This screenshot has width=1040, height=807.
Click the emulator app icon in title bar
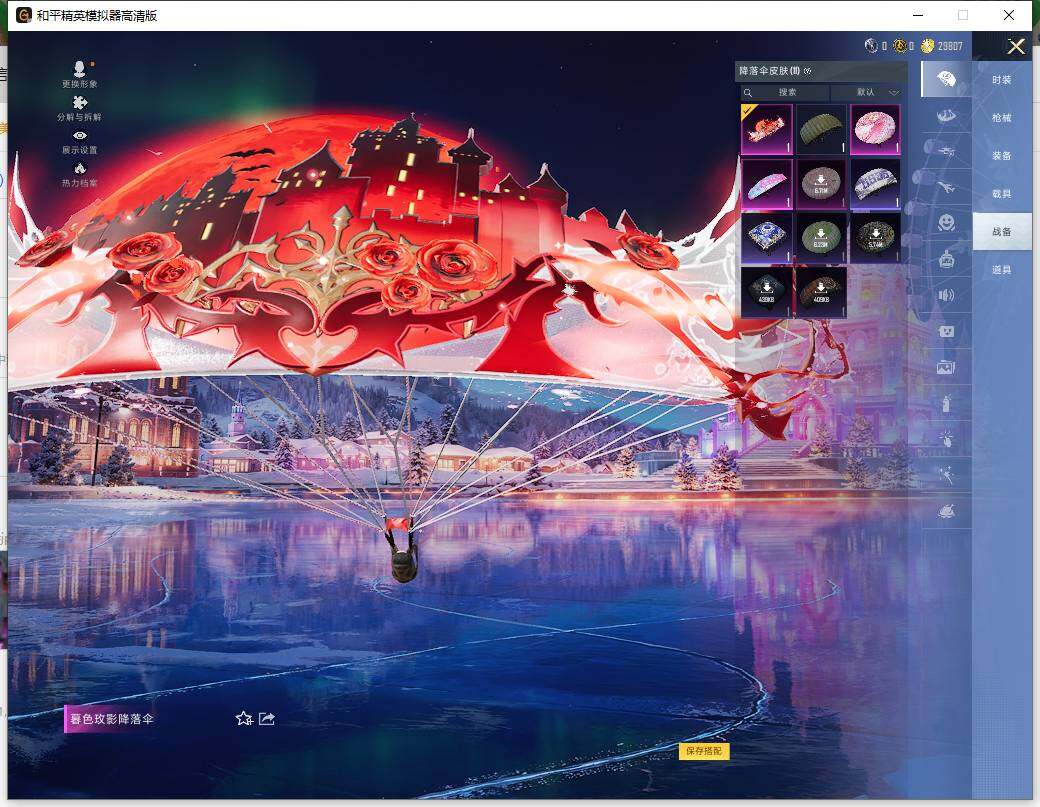click(24, 15)
